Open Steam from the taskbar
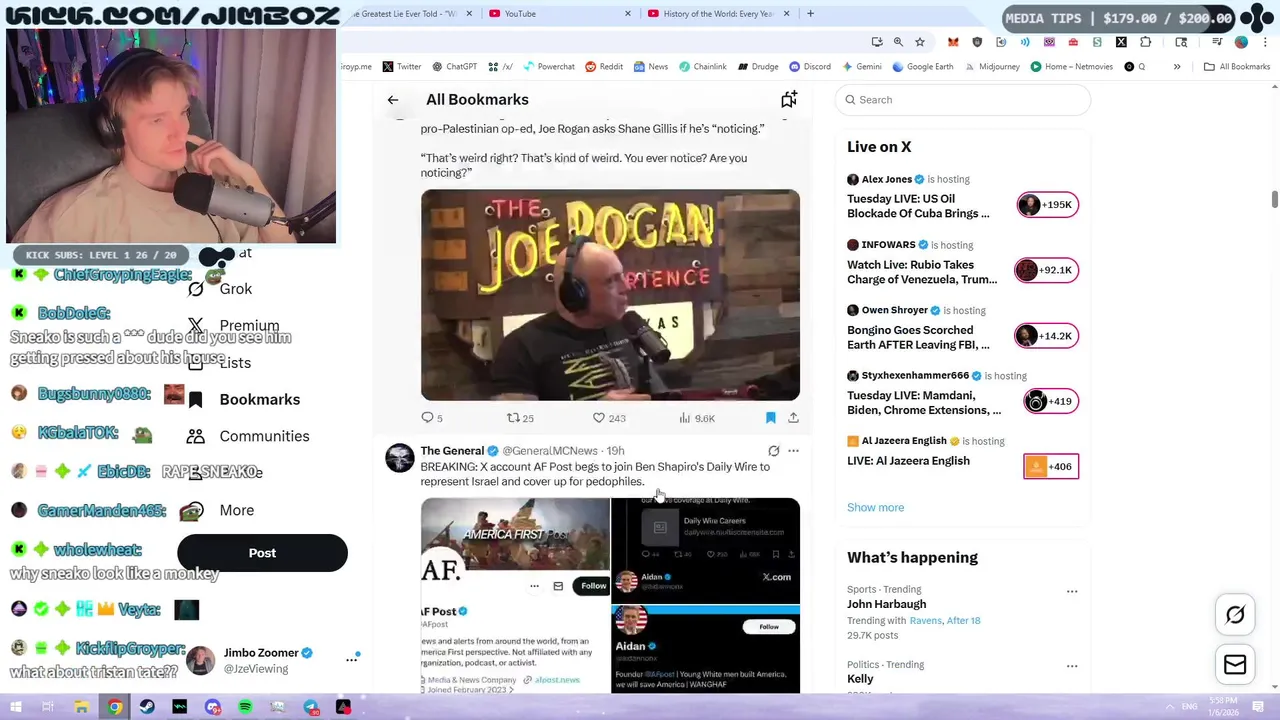1280x720 pixels. (x=147, y=707)
